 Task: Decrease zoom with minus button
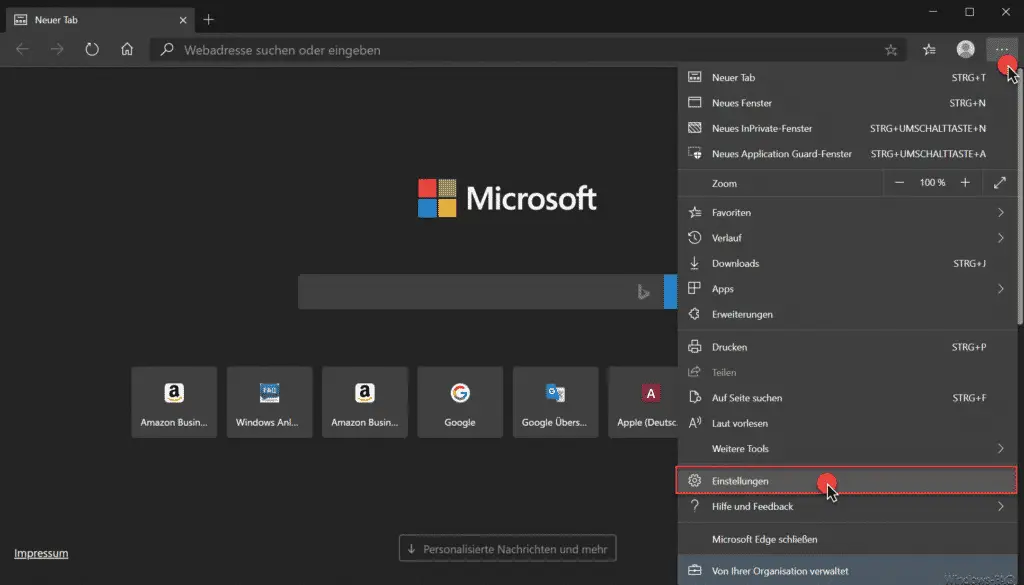899,183
